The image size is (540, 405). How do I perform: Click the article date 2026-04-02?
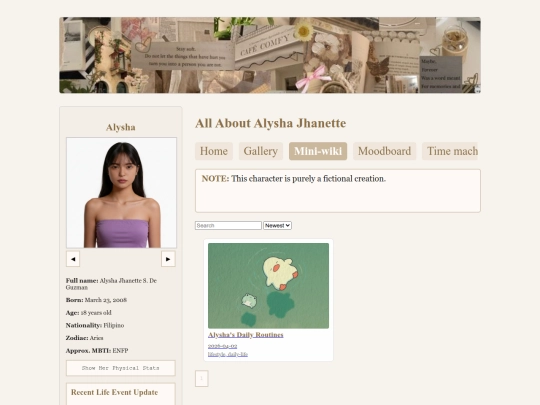point(222,346)
